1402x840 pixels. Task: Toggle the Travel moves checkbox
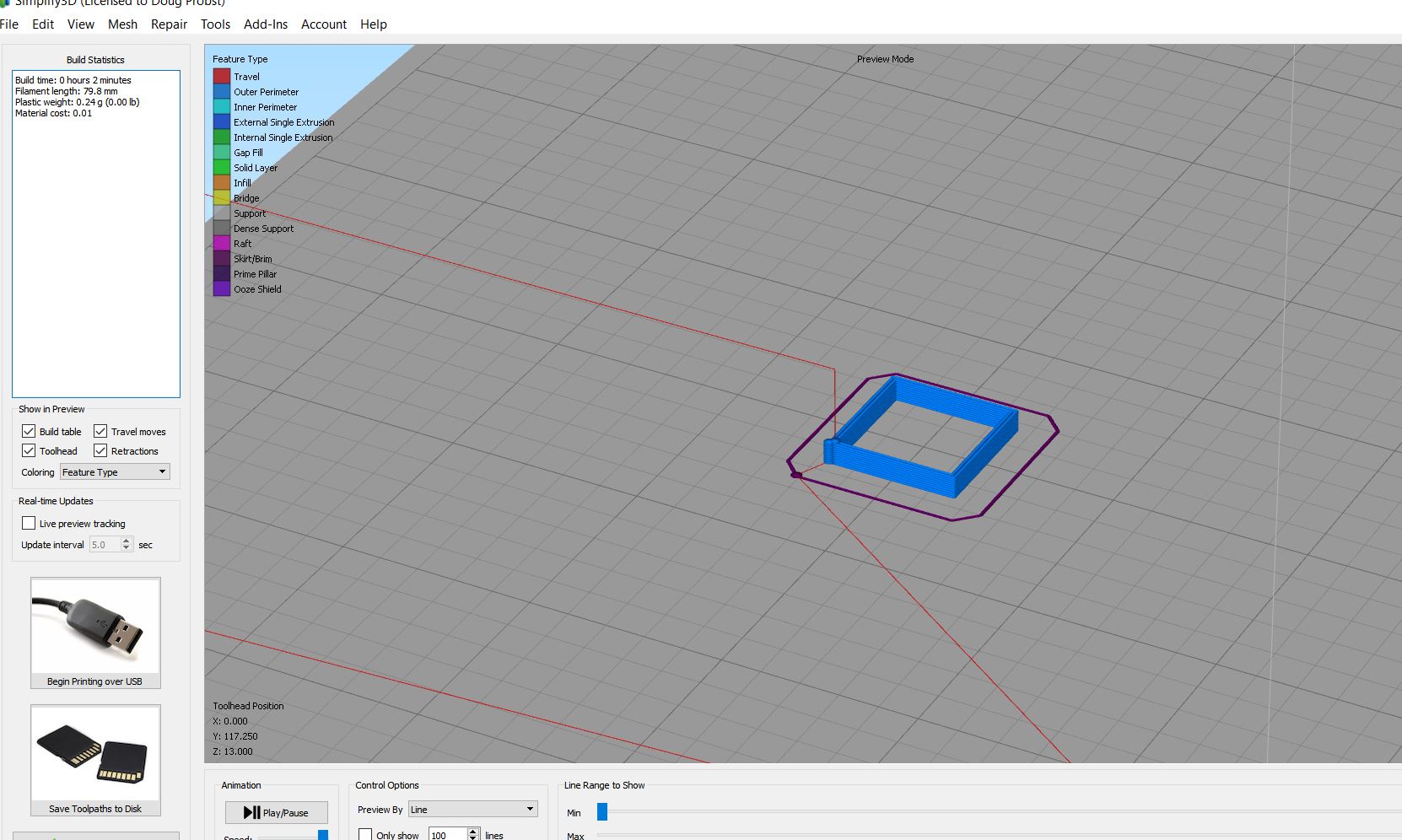(100, 431)
